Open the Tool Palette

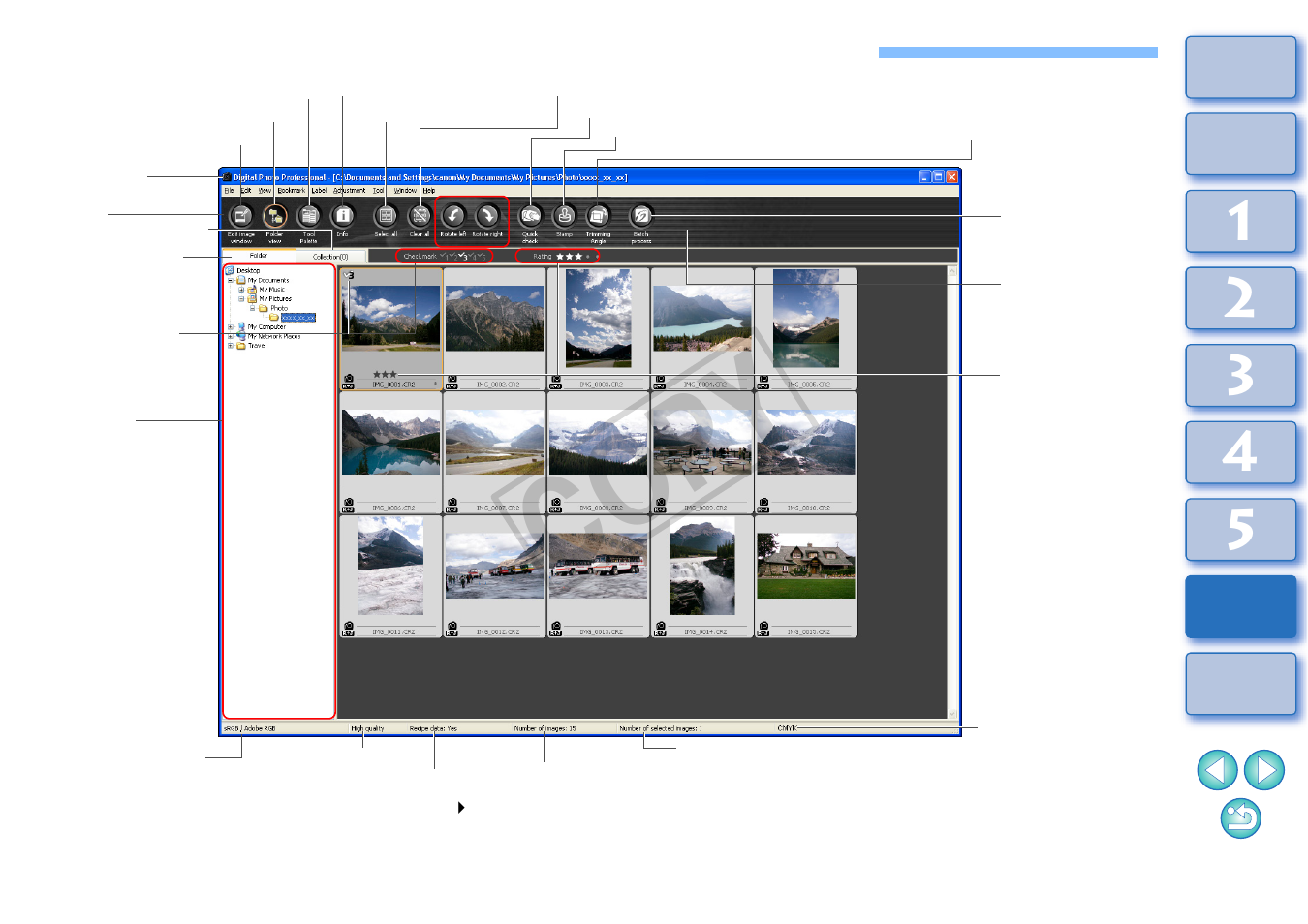309,216
